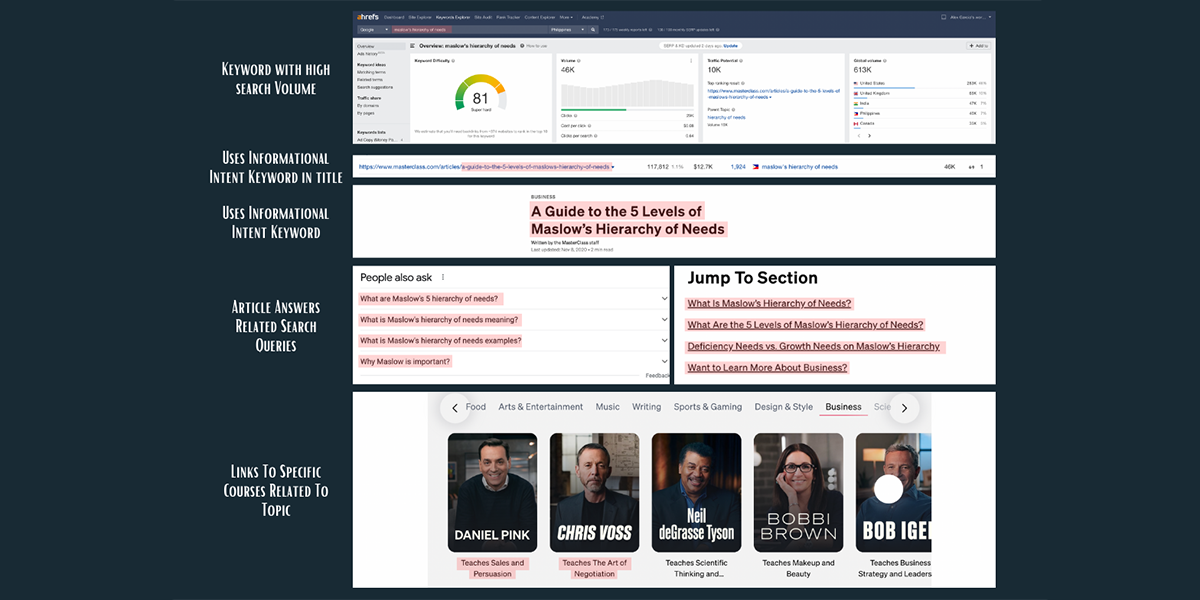The image size is (1200, 600).
Task: Click the Feedback text under People also ask
Action: pos(658,376)
